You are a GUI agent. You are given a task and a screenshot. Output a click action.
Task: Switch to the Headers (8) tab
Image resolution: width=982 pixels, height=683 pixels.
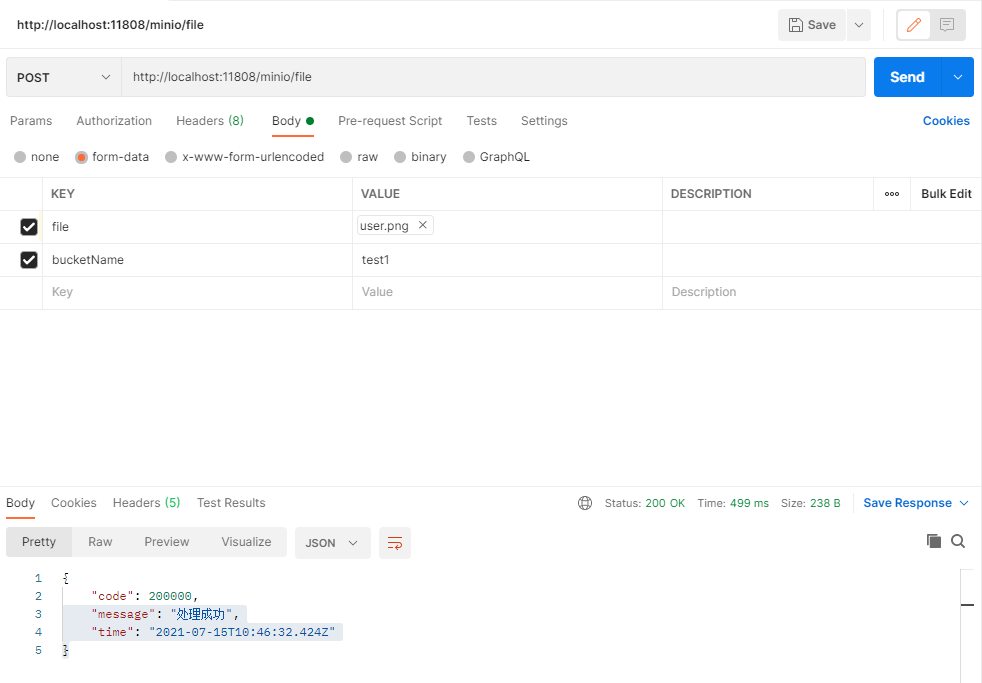click(209, 120)
